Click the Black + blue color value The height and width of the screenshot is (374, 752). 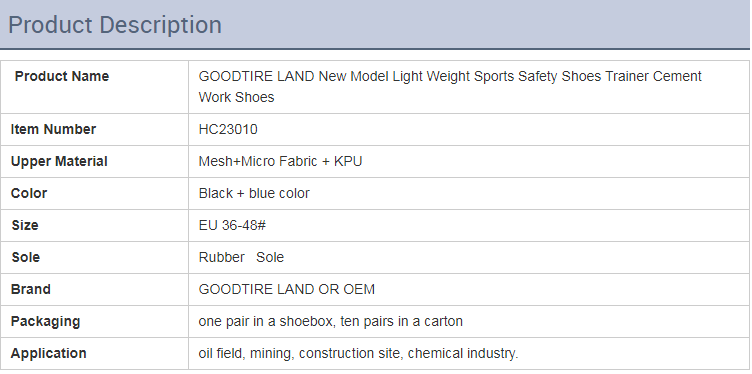(x=254, y=193)
